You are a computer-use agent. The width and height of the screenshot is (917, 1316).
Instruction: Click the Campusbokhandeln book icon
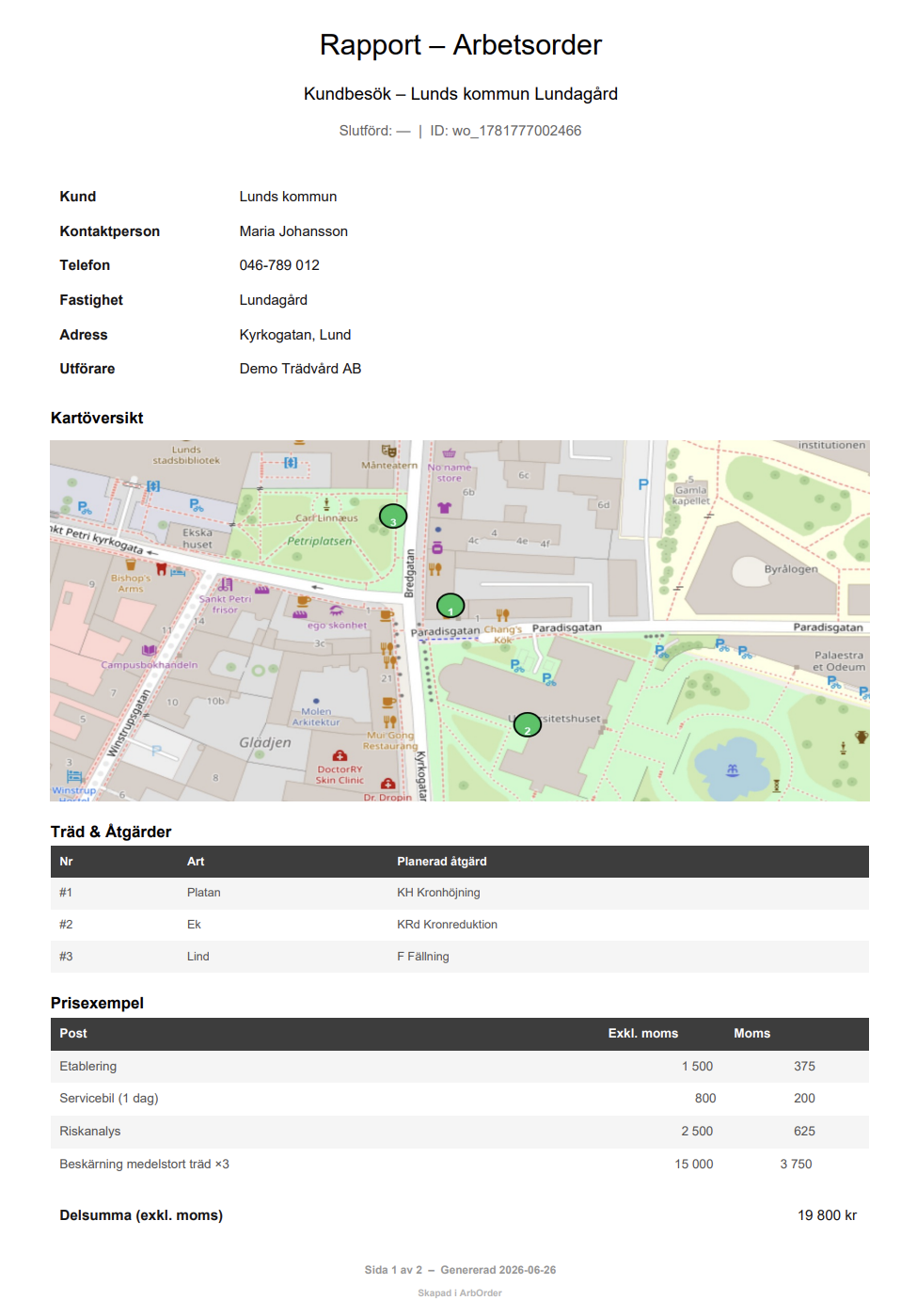[x=149, y=651]
